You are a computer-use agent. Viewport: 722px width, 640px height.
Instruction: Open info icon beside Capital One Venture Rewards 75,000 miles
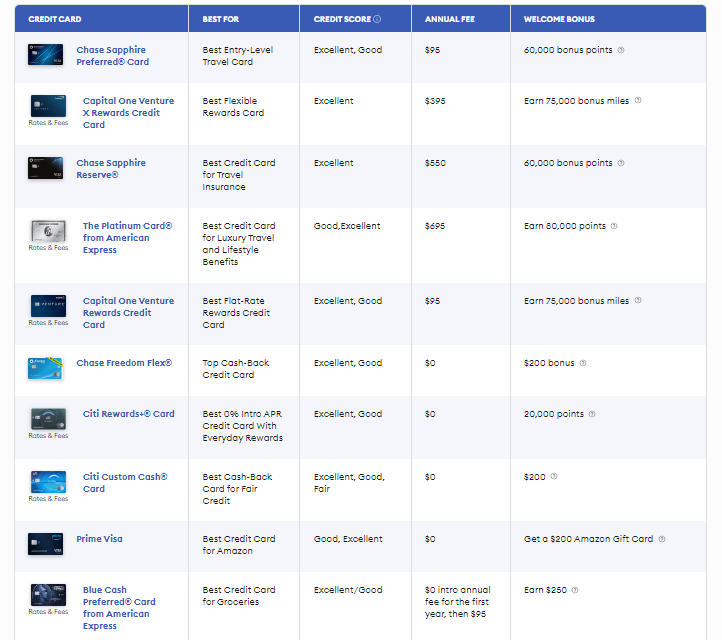638,300
